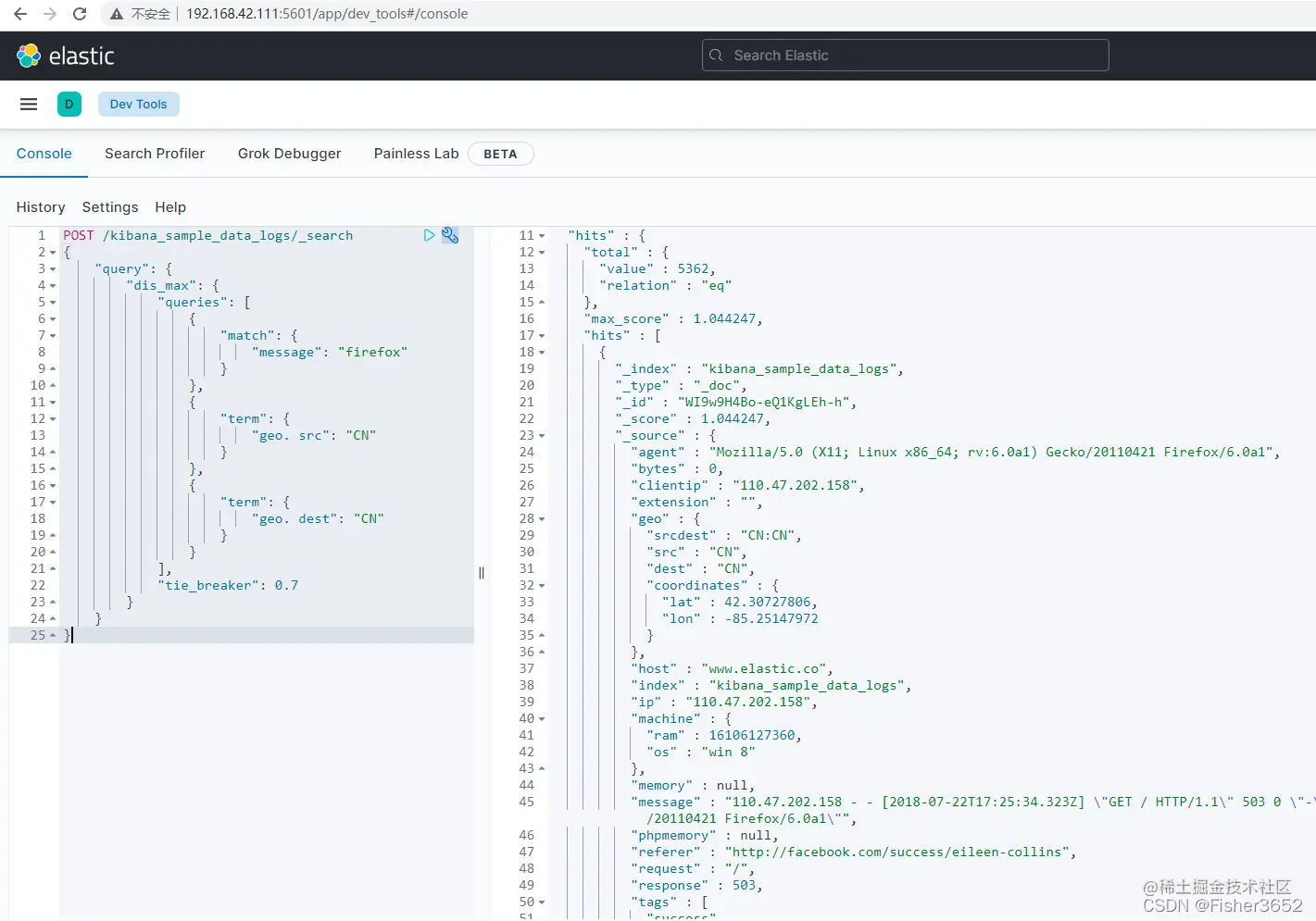This screenshot has width=1316, height=921.
Task: Click the "geo. src": "CN" line
Action: 314,435
